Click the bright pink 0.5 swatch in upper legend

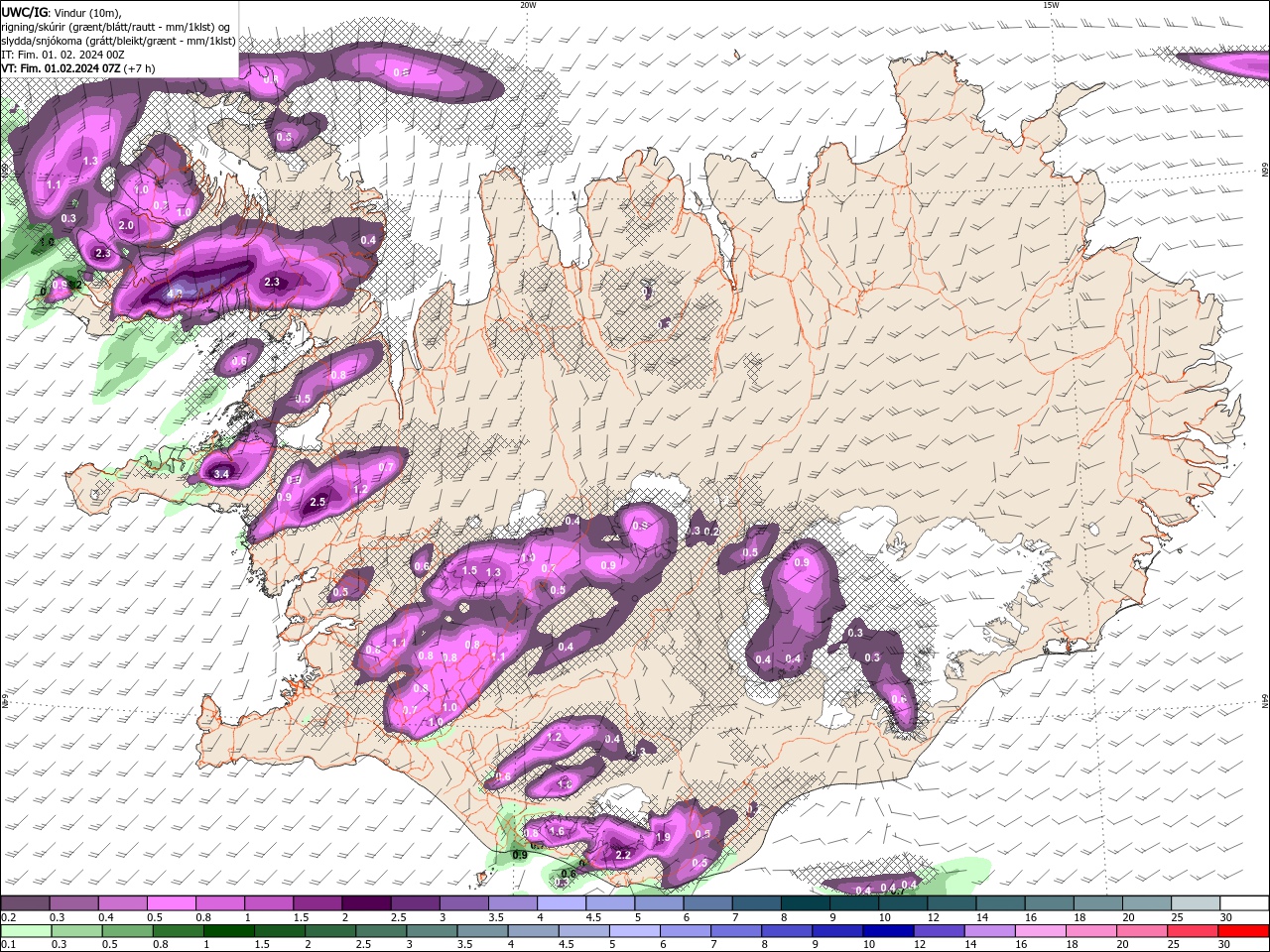pyautogui.click(x=171, y=903)
